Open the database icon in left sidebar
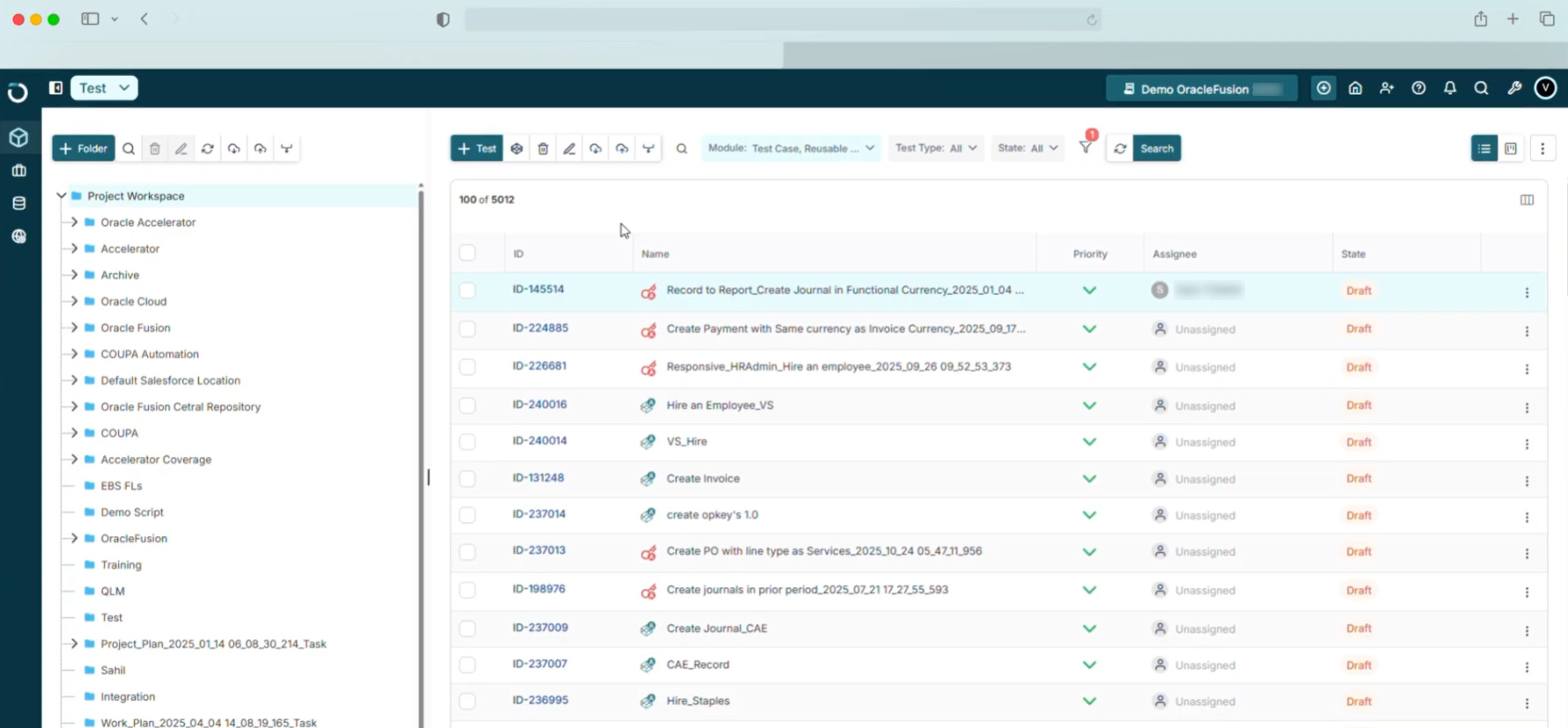The height and width of the screenshot is (728, 1568). coord(18,203)
